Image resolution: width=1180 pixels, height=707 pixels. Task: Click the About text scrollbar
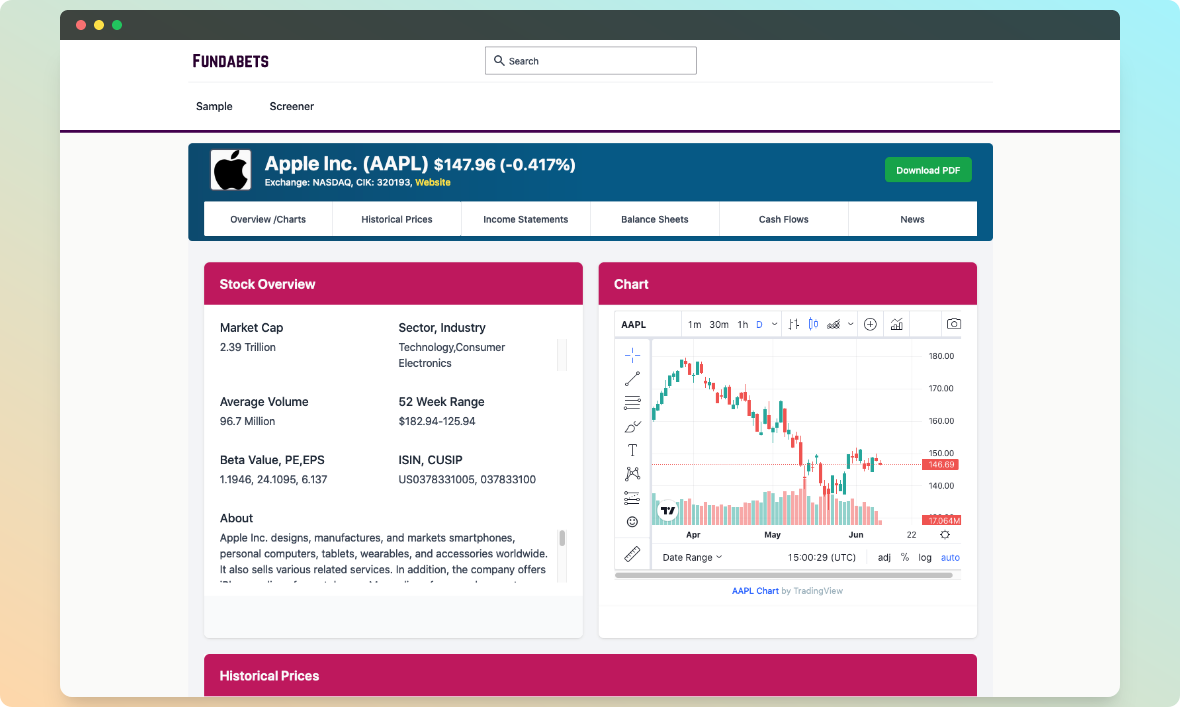pyautogui.click(x=561, y=538)
